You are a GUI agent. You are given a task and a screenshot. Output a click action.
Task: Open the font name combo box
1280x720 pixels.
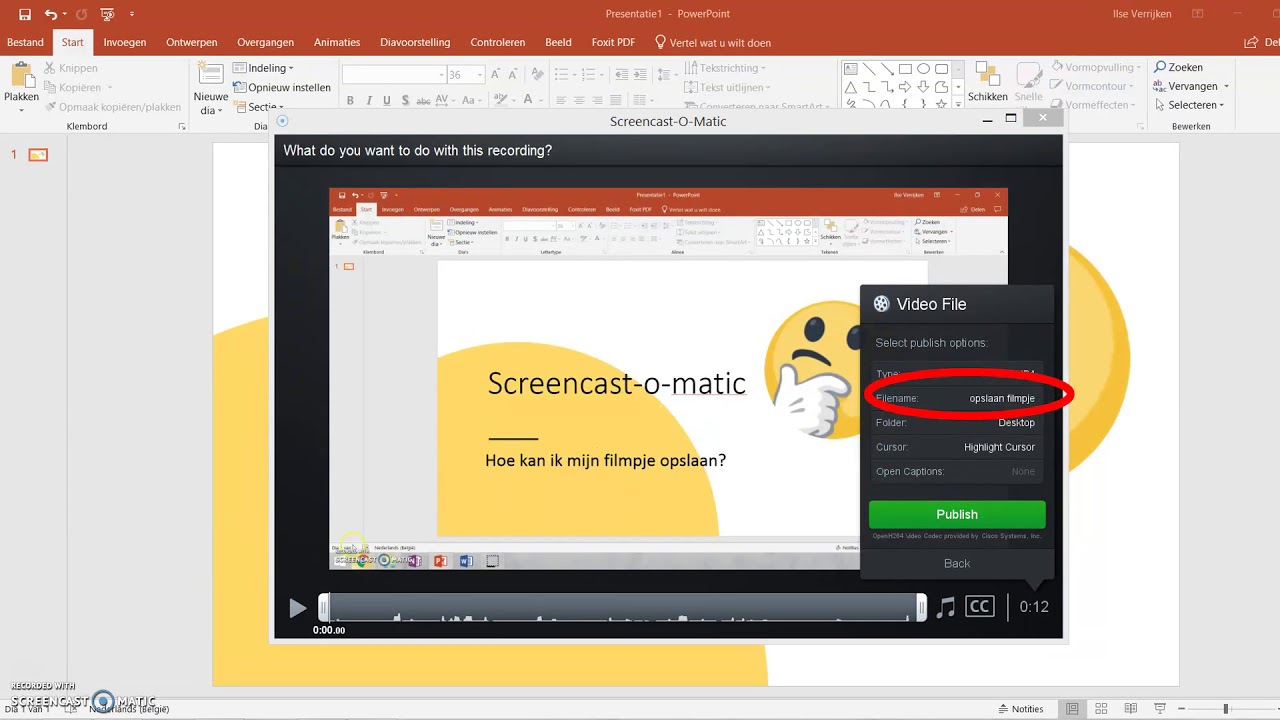[x=394, y=75]
